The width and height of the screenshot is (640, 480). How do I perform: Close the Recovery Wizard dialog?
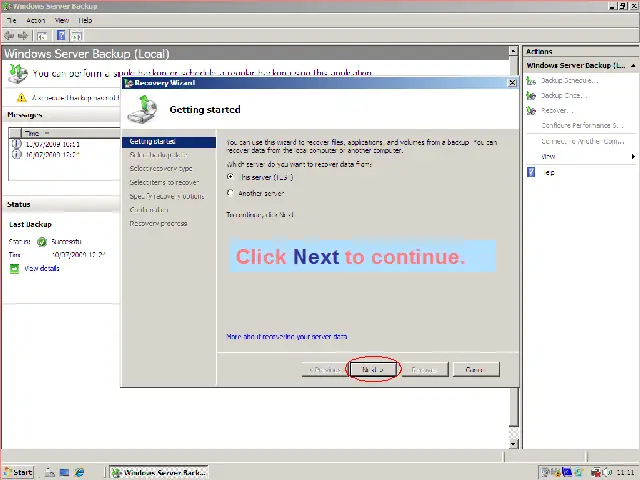pyautogui.click(x=512, y=83)
